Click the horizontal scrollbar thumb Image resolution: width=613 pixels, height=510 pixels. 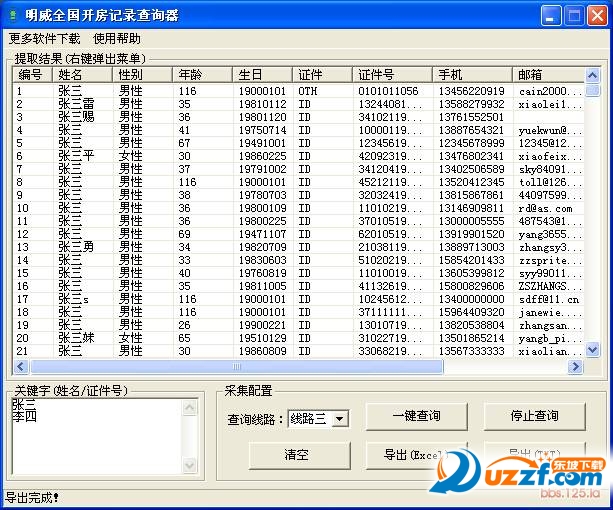237,366
